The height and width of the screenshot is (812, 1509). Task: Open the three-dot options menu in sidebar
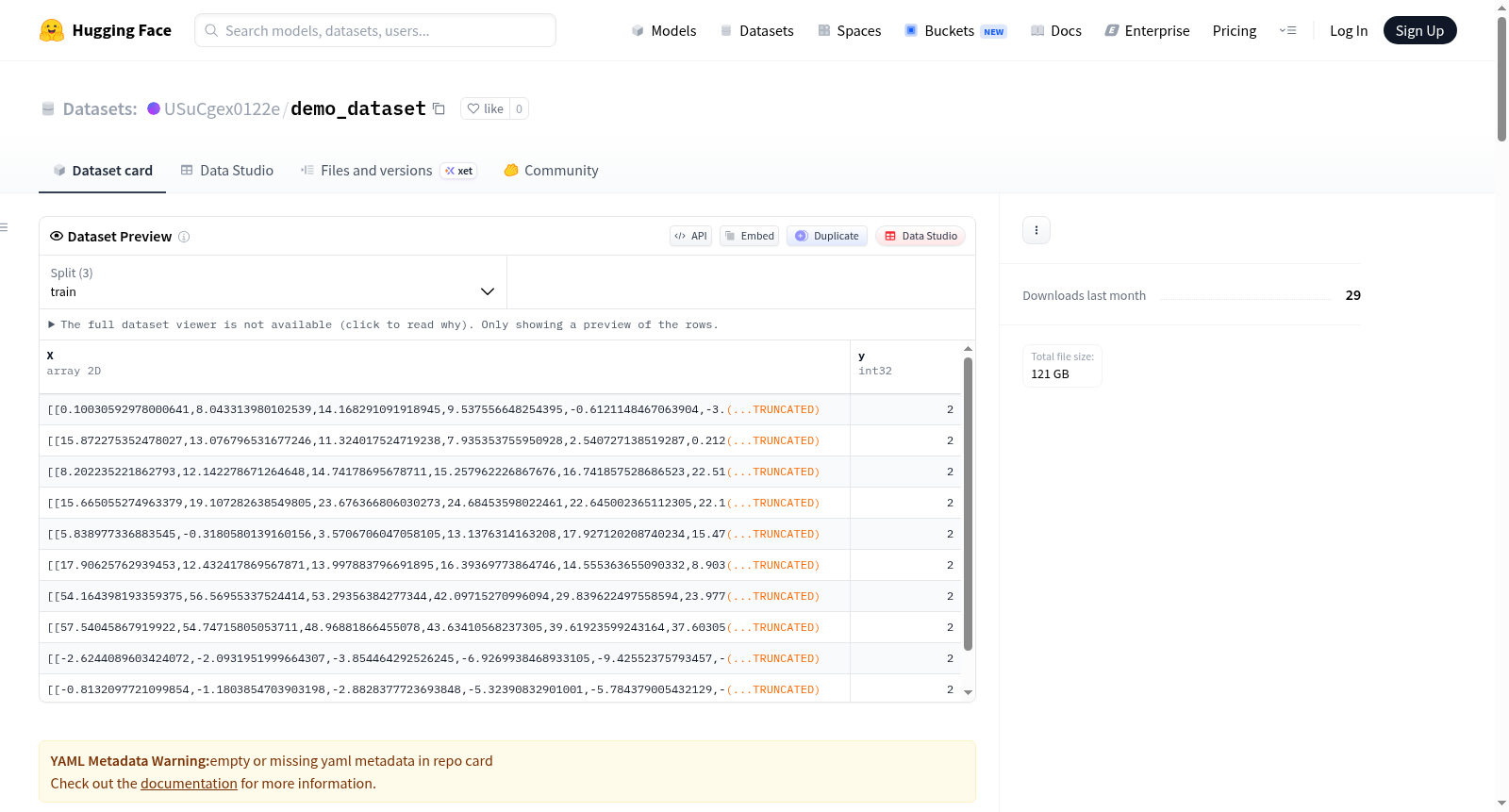(1036, 230)
